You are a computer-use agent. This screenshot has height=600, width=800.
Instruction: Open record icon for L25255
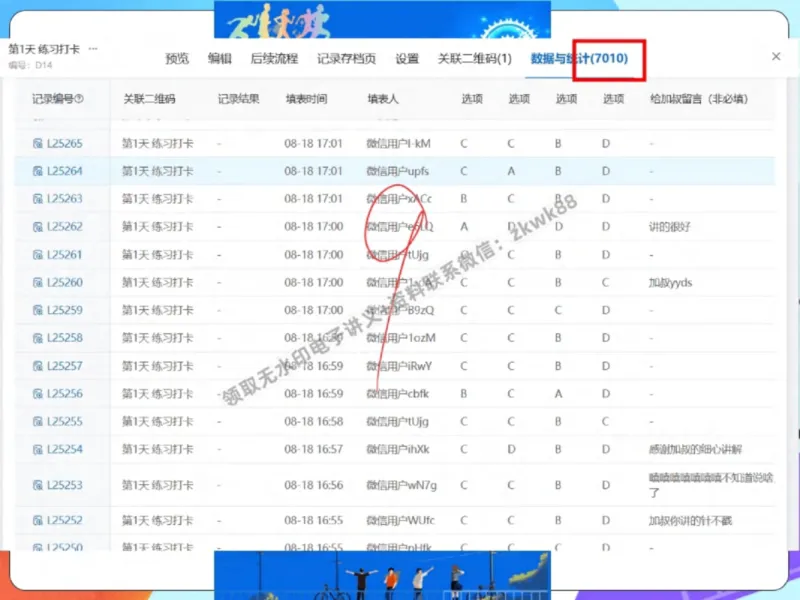coord(38,421)
